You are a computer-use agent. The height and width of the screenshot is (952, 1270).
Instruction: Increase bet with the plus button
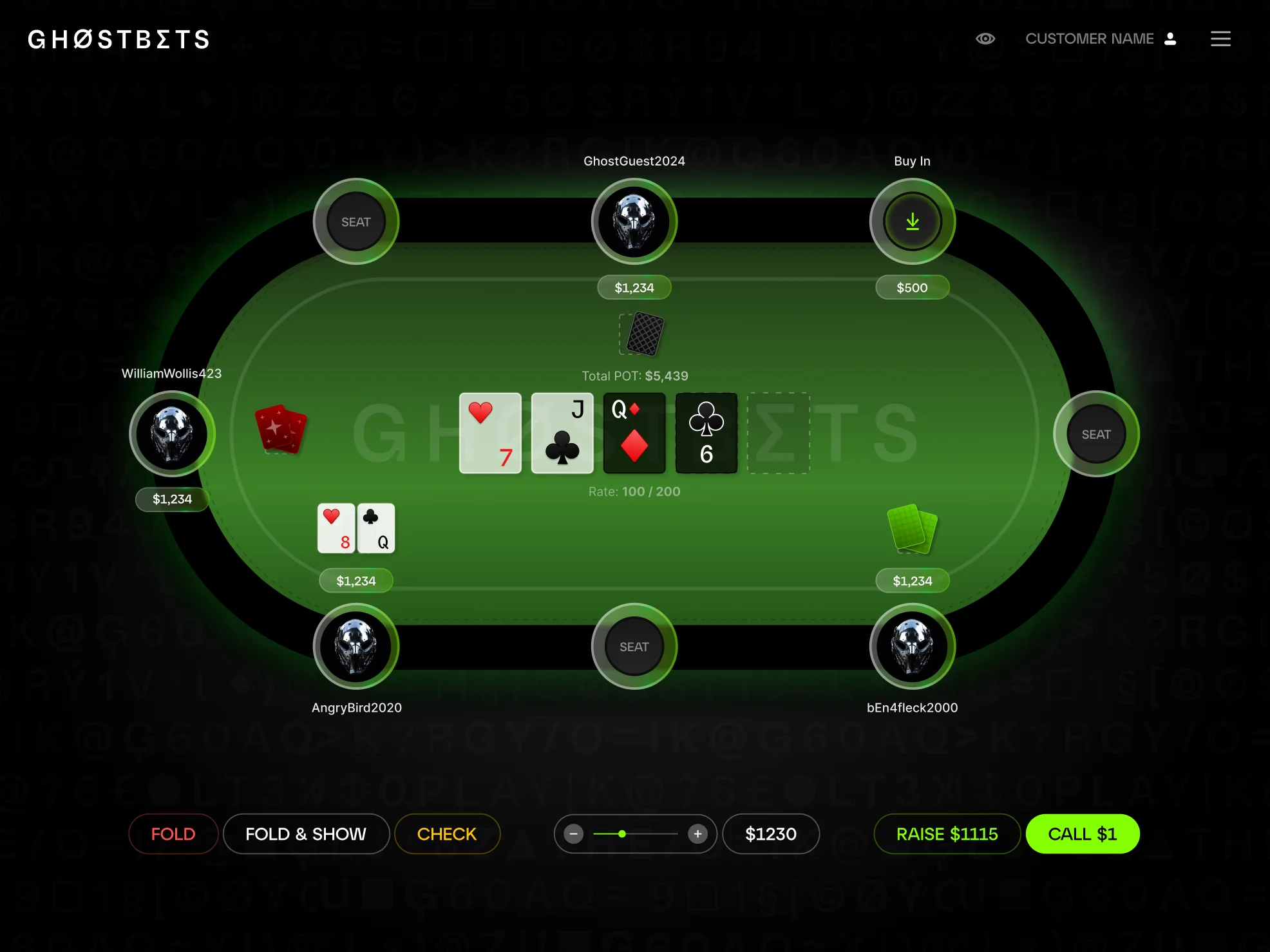697,834
